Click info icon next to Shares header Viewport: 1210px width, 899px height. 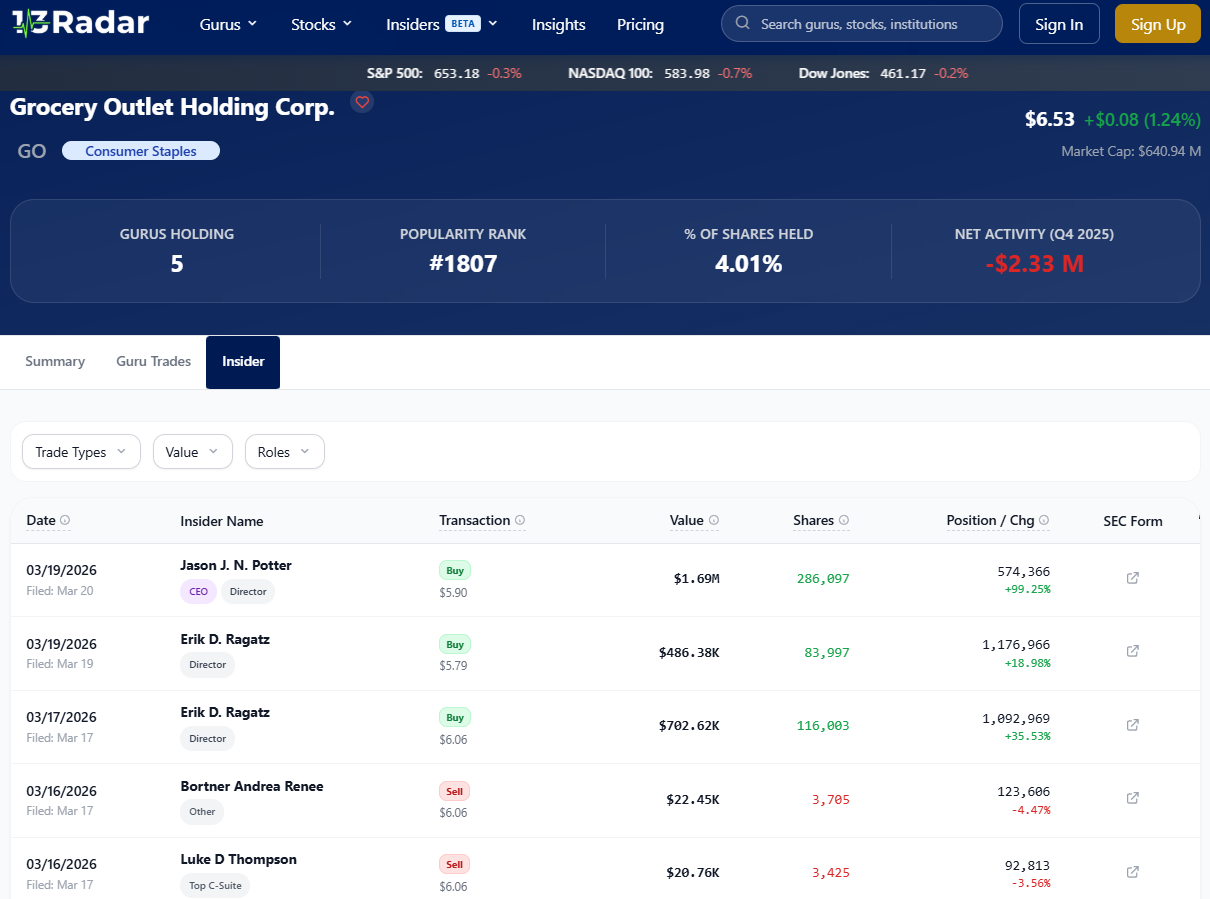844,520
